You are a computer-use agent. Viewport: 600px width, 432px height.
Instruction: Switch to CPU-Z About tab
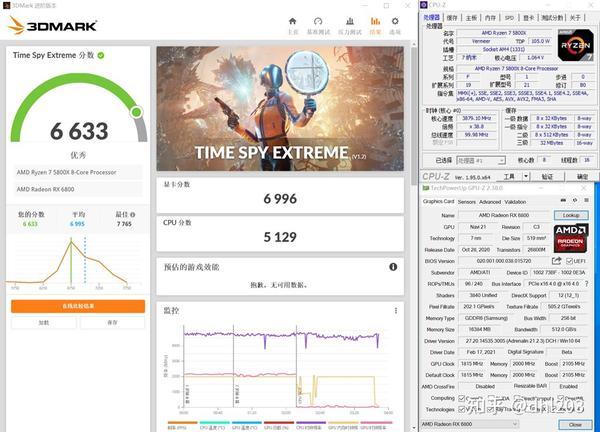[576, 18]
